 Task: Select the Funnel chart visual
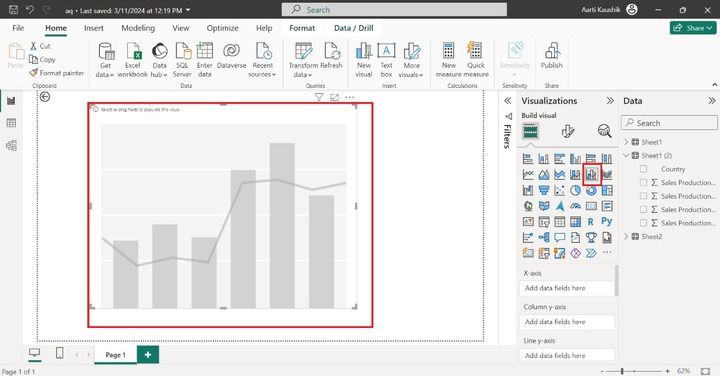point(544,190)
